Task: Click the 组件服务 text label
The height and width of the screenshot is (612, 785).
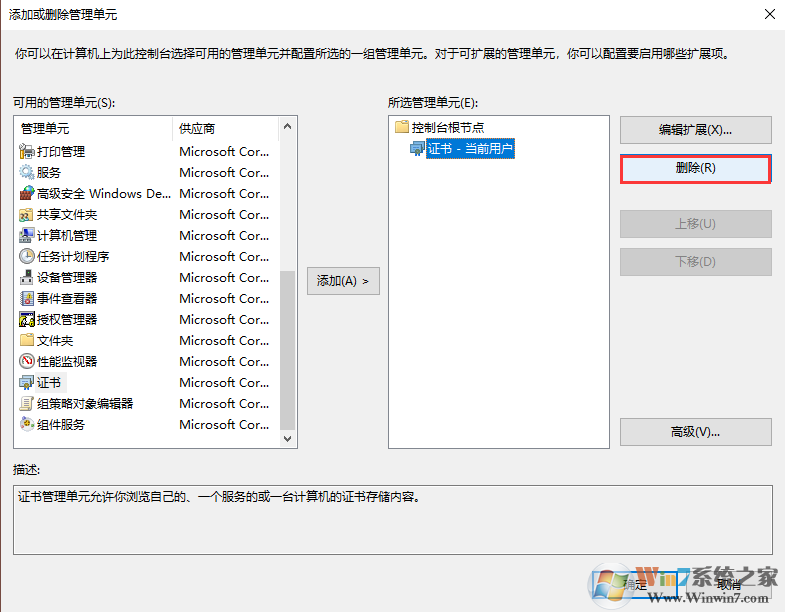Action: (61, 425)
